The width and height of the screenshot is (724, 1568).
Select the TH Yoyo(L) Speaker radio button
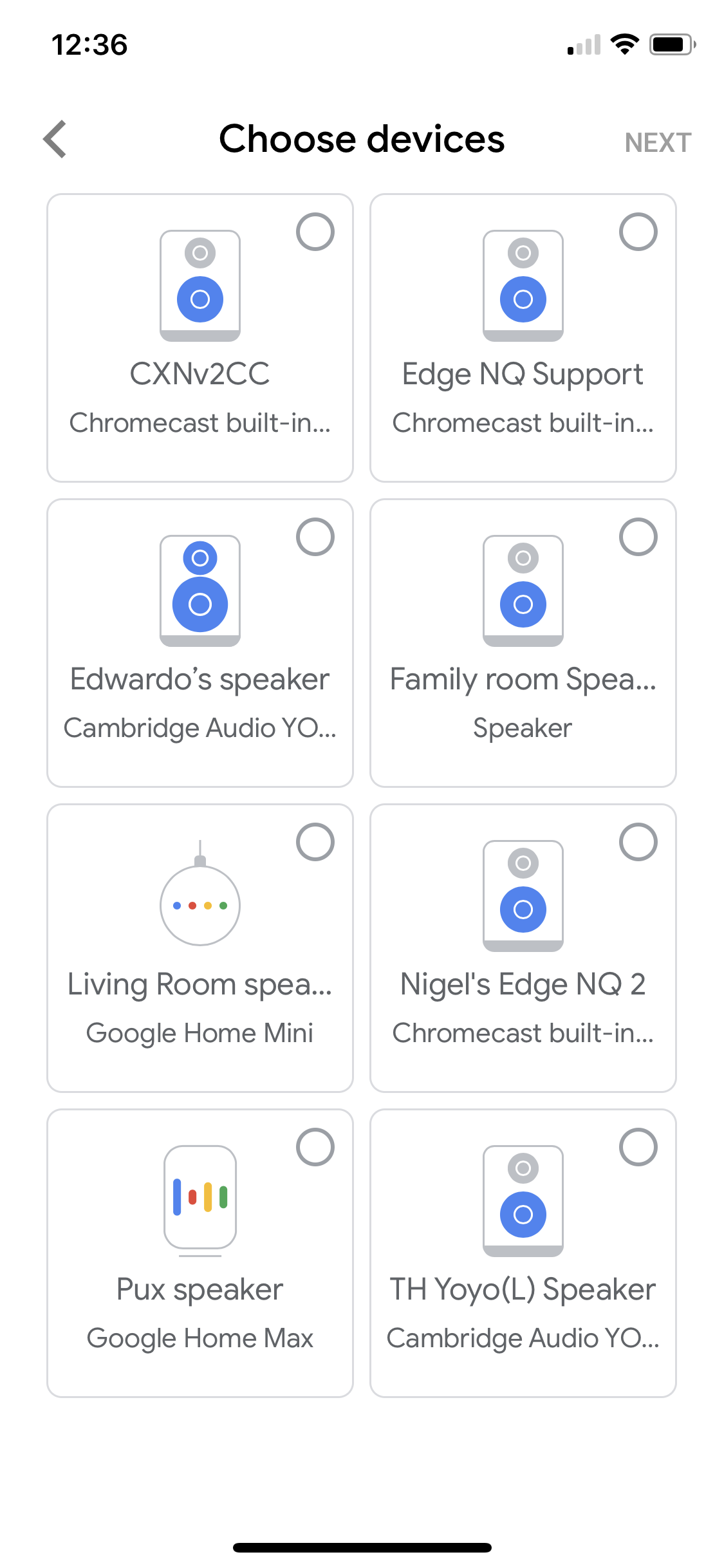coord(638,1147)
